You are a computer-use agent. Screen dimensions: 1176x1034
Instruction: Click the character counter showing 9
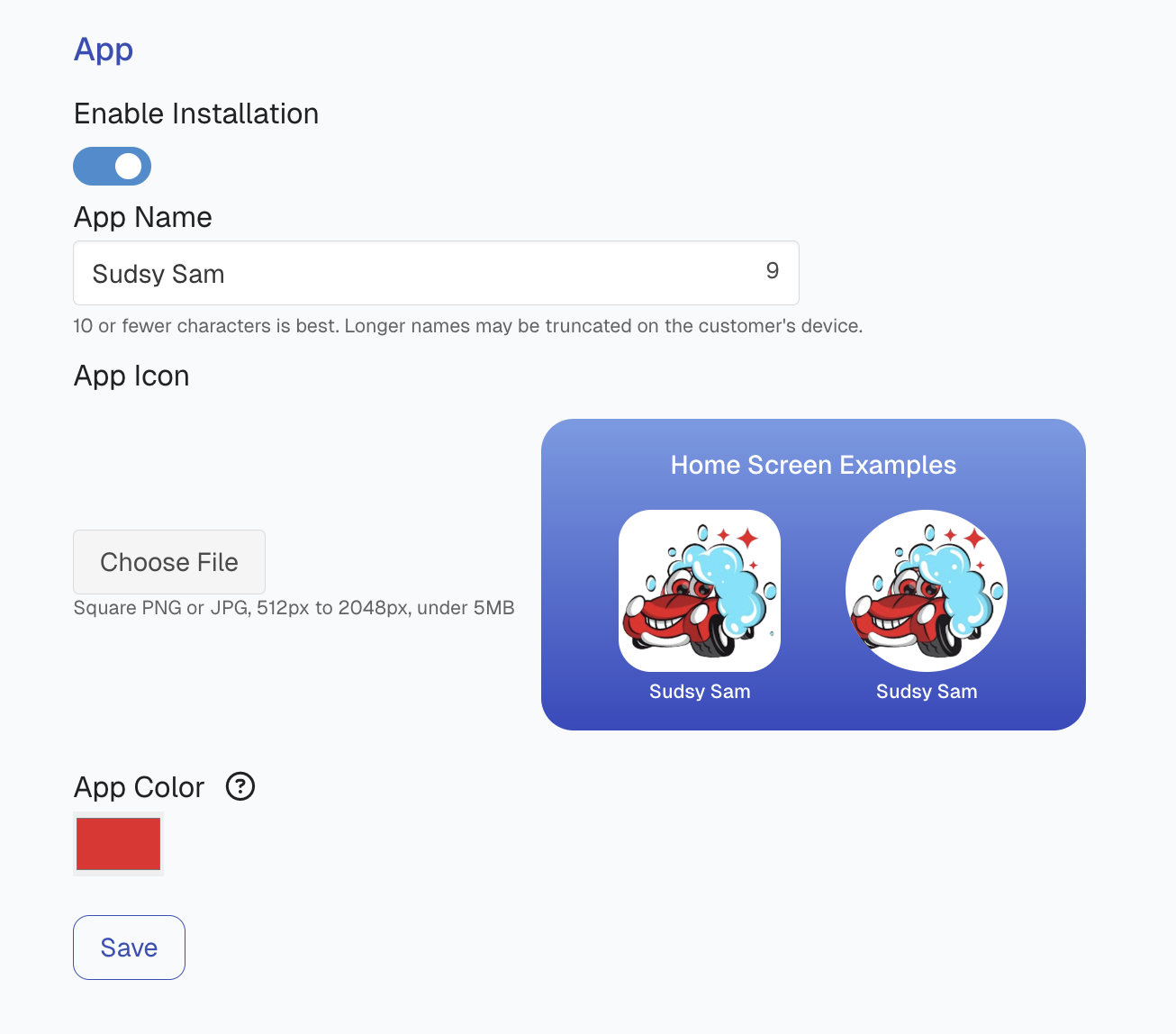coord(773,271)
